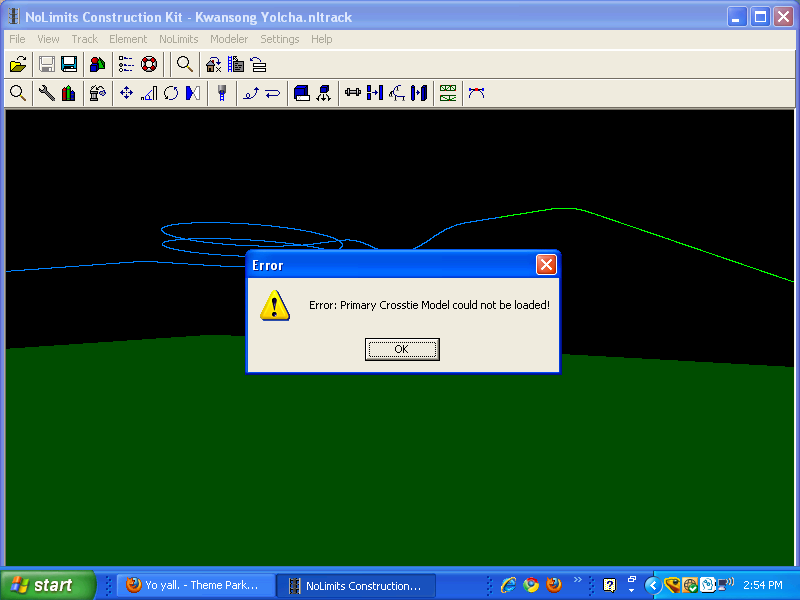Click the 2:54 PM system clock
The width and height of the screenshot is (800, 600).
[x=763, y=585]
